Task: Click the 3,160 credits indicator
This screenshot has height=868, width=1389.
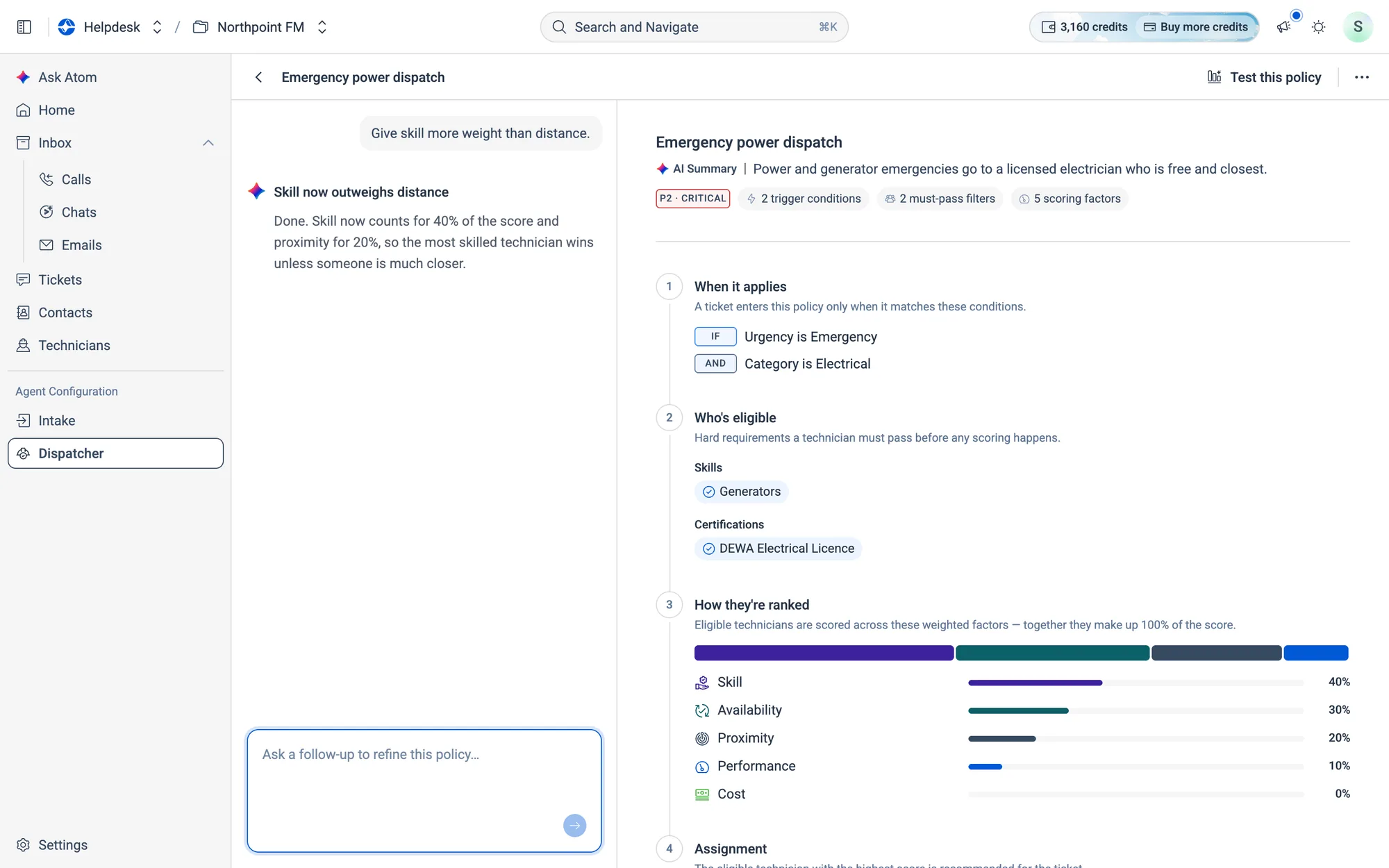Action: 1084,27
